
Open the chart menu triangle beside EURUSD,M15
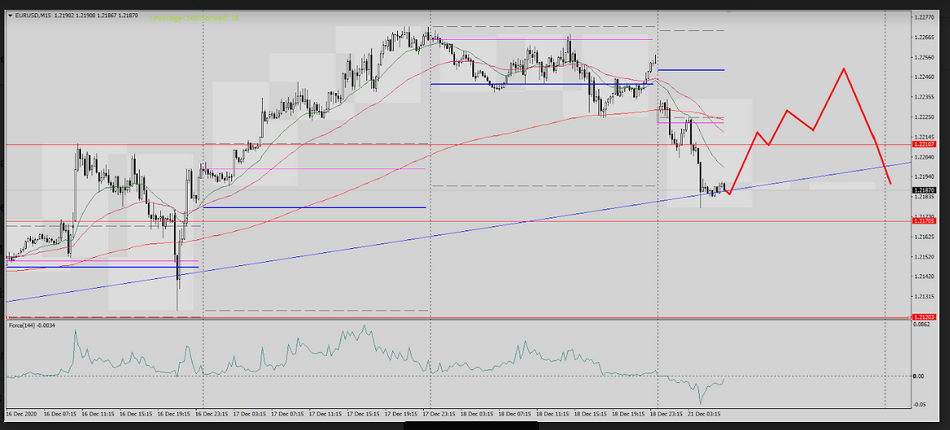(9, 17)
